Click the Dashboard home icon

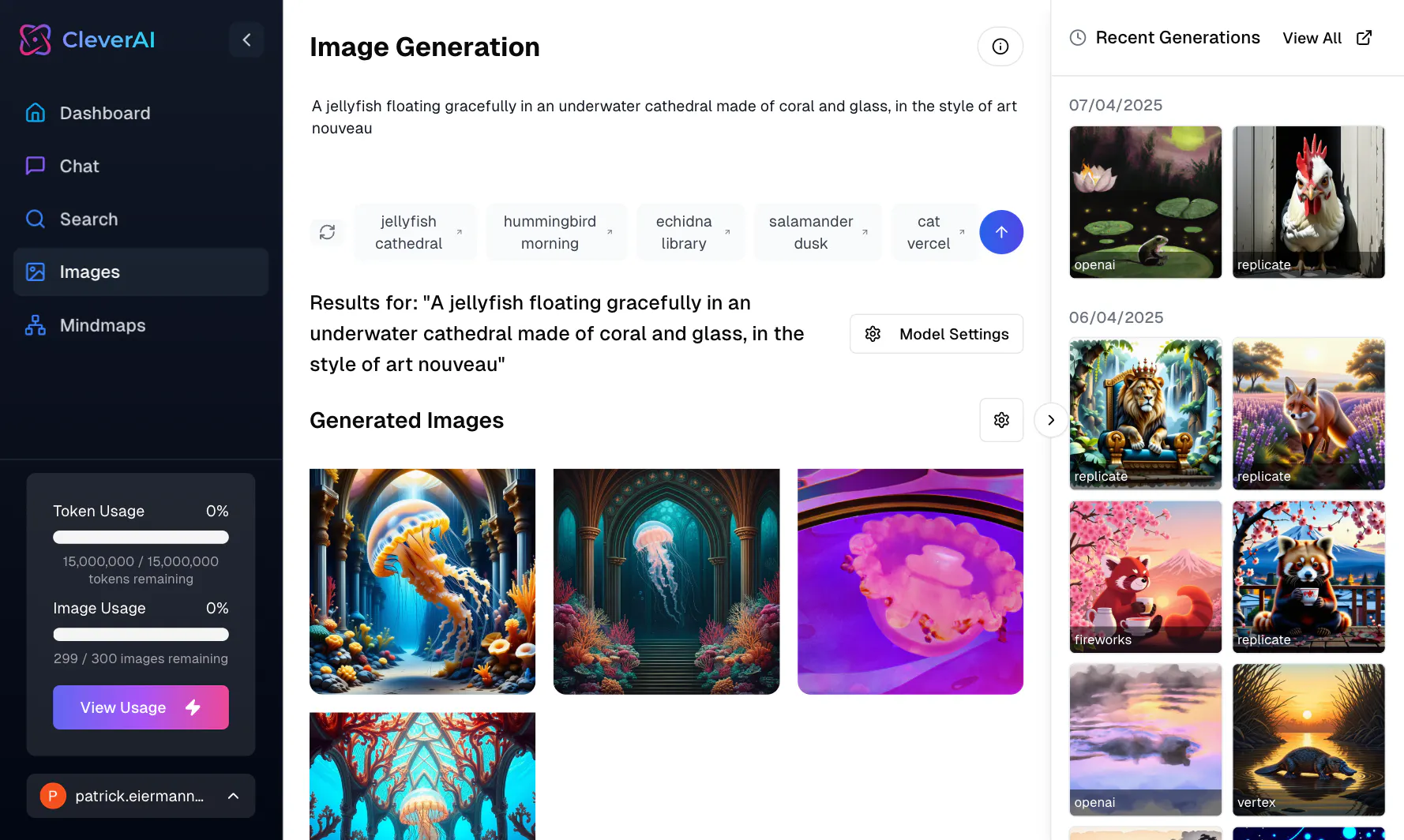(x=36, y=113)
